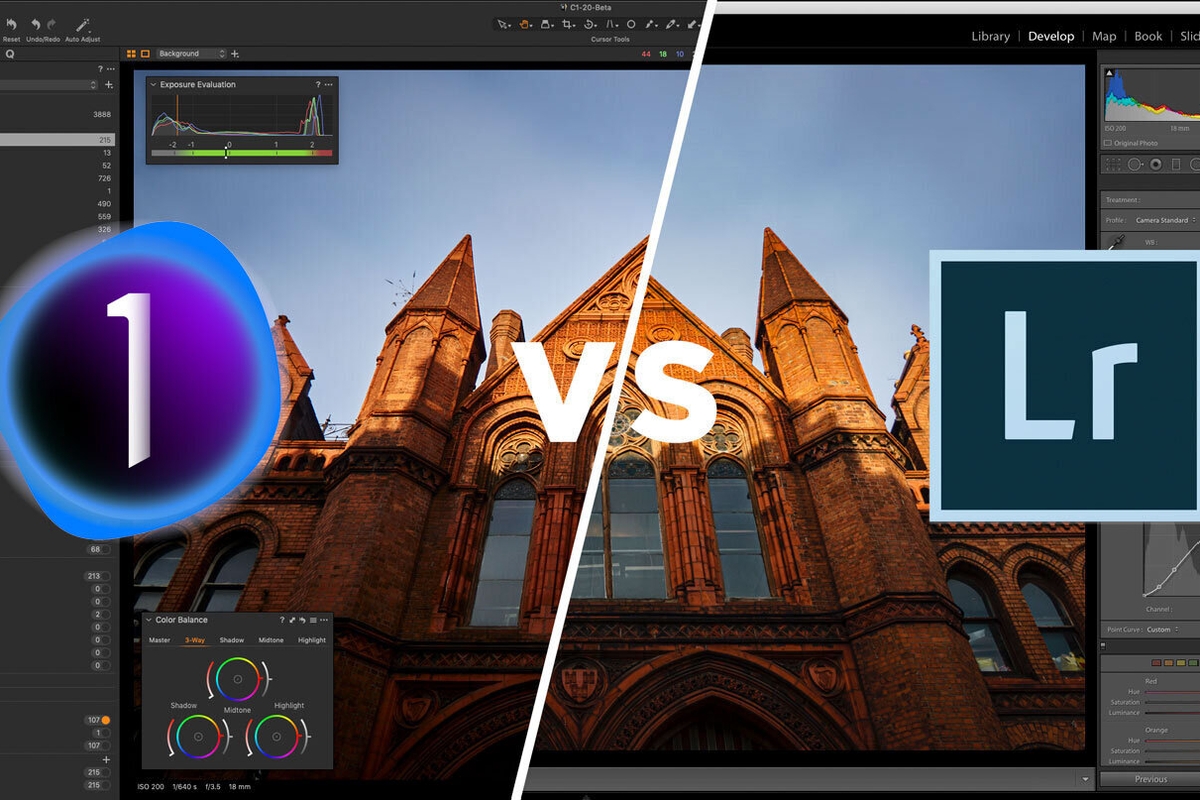Open the Background layer dropdown
The image size is (1200, 800).
click(x=190, y=54)
